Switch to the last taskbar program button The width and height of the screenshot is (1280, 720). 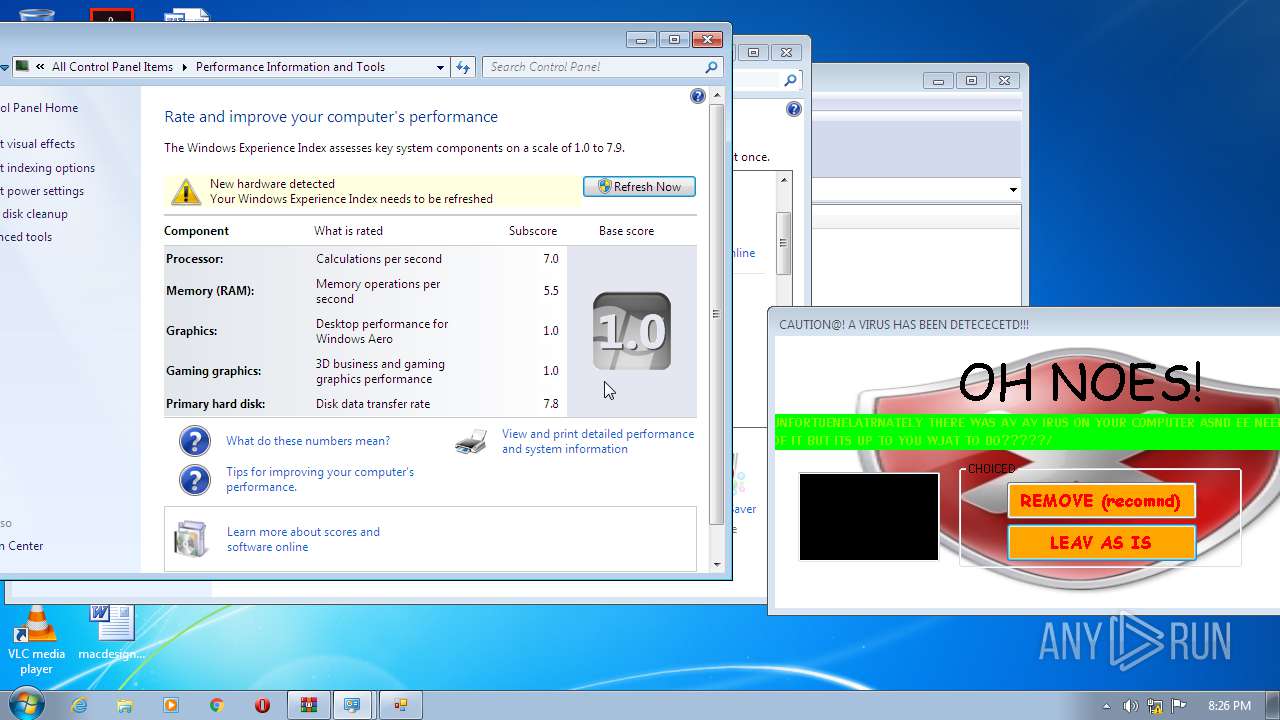tap(401, 705)
